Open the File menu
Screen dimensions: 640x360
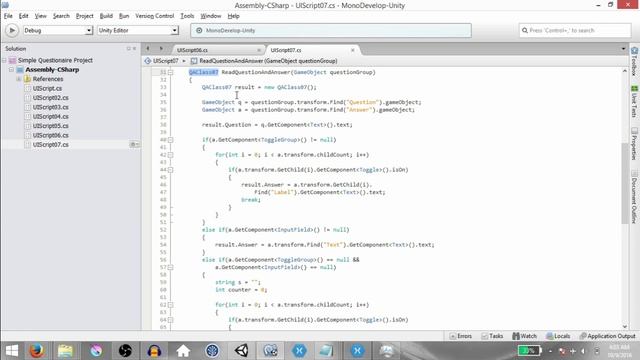click(8, 16)
